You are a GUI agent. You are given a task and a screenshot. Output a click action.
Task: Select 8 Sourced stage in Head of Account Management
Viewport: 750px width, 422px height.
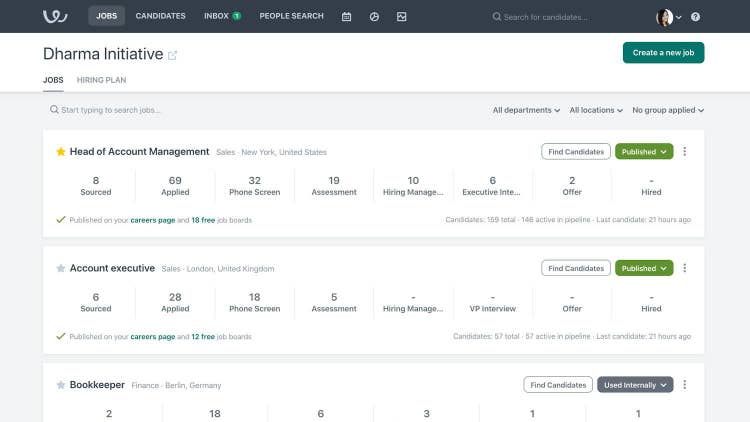coord(96,186)
